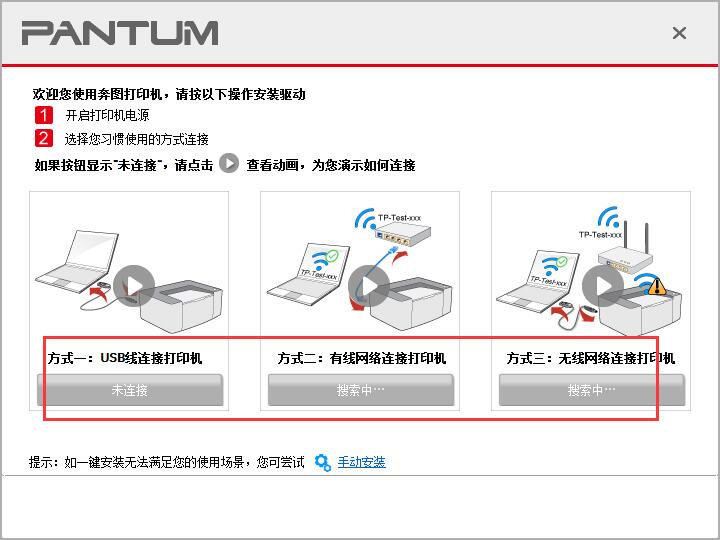This screenshot has height=540, width=720.
Task: Click the 未连接 button under USB method
Action: 129,390
